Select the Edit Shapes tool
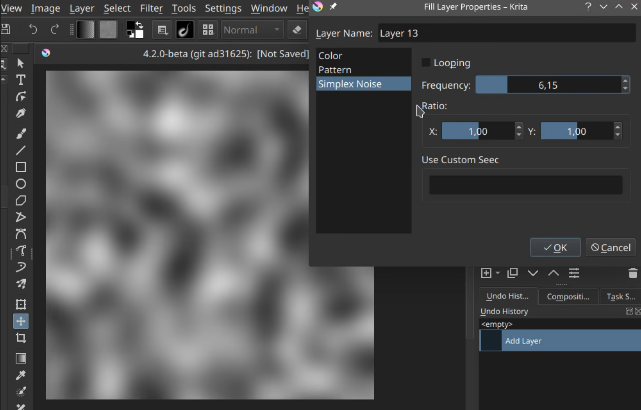 tap(21, 96)
